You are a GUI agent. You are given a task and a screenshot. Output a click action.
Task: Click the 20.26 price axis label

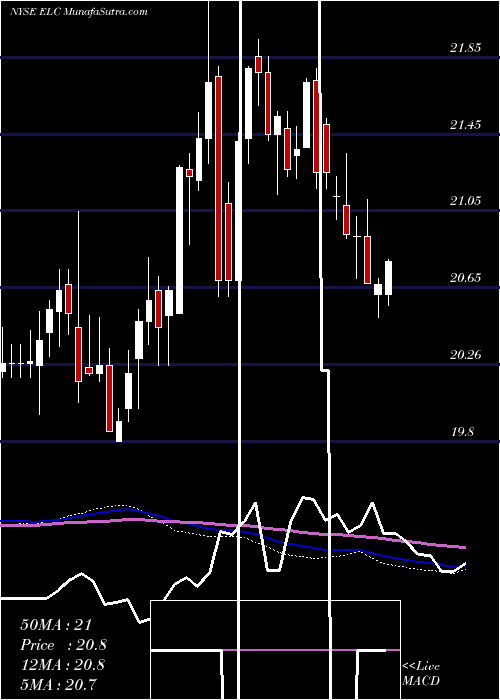coord(466,355)
